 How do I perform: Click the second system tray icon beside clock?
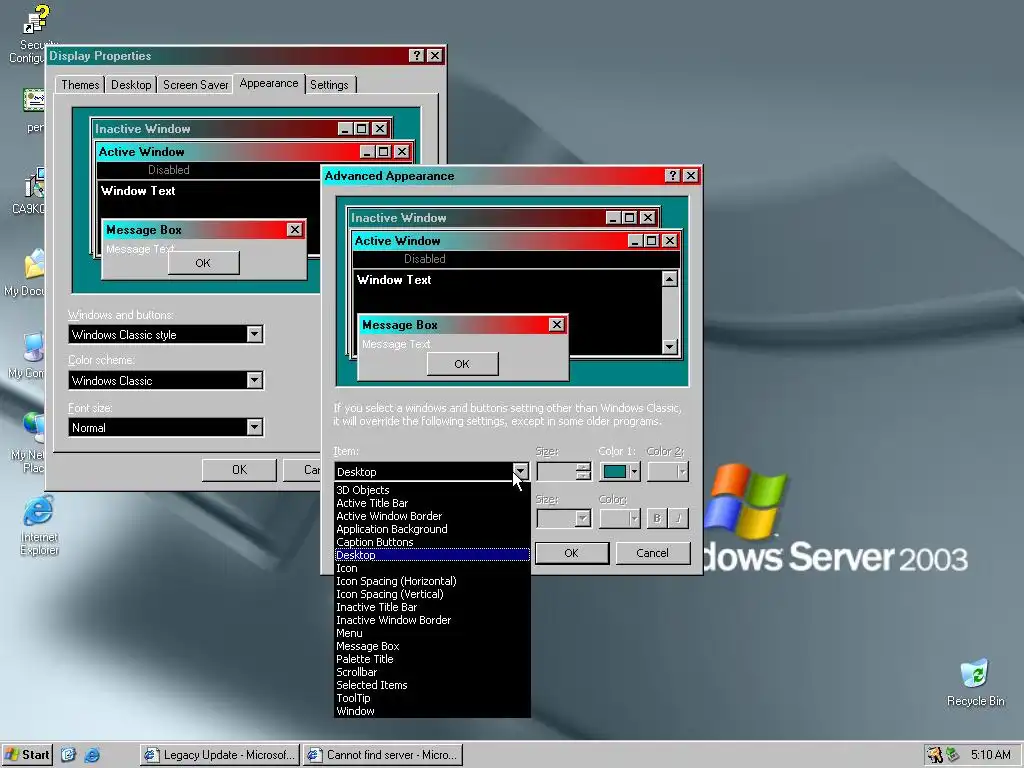pyautogui.click(x=953, y=755)
